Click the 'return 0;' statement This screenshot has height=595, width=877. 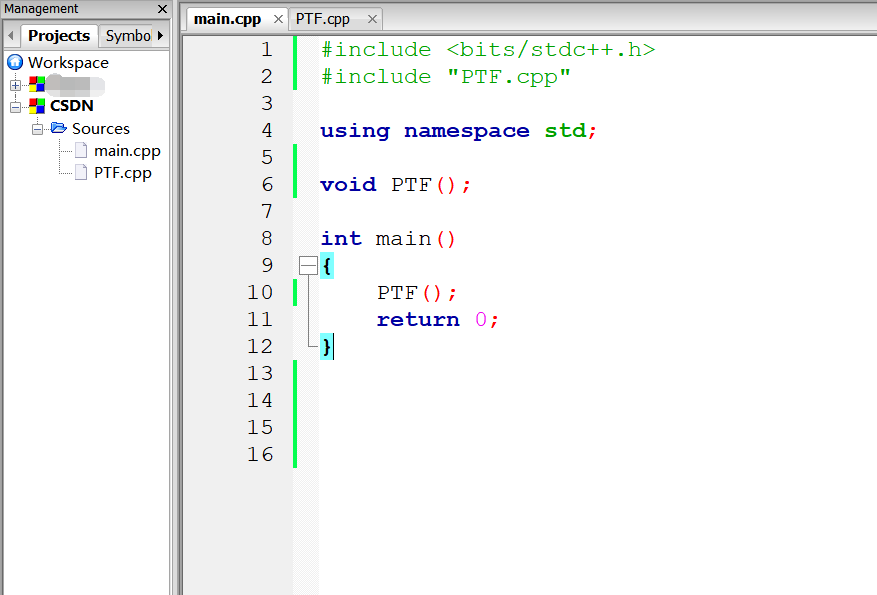click(437, 320)
